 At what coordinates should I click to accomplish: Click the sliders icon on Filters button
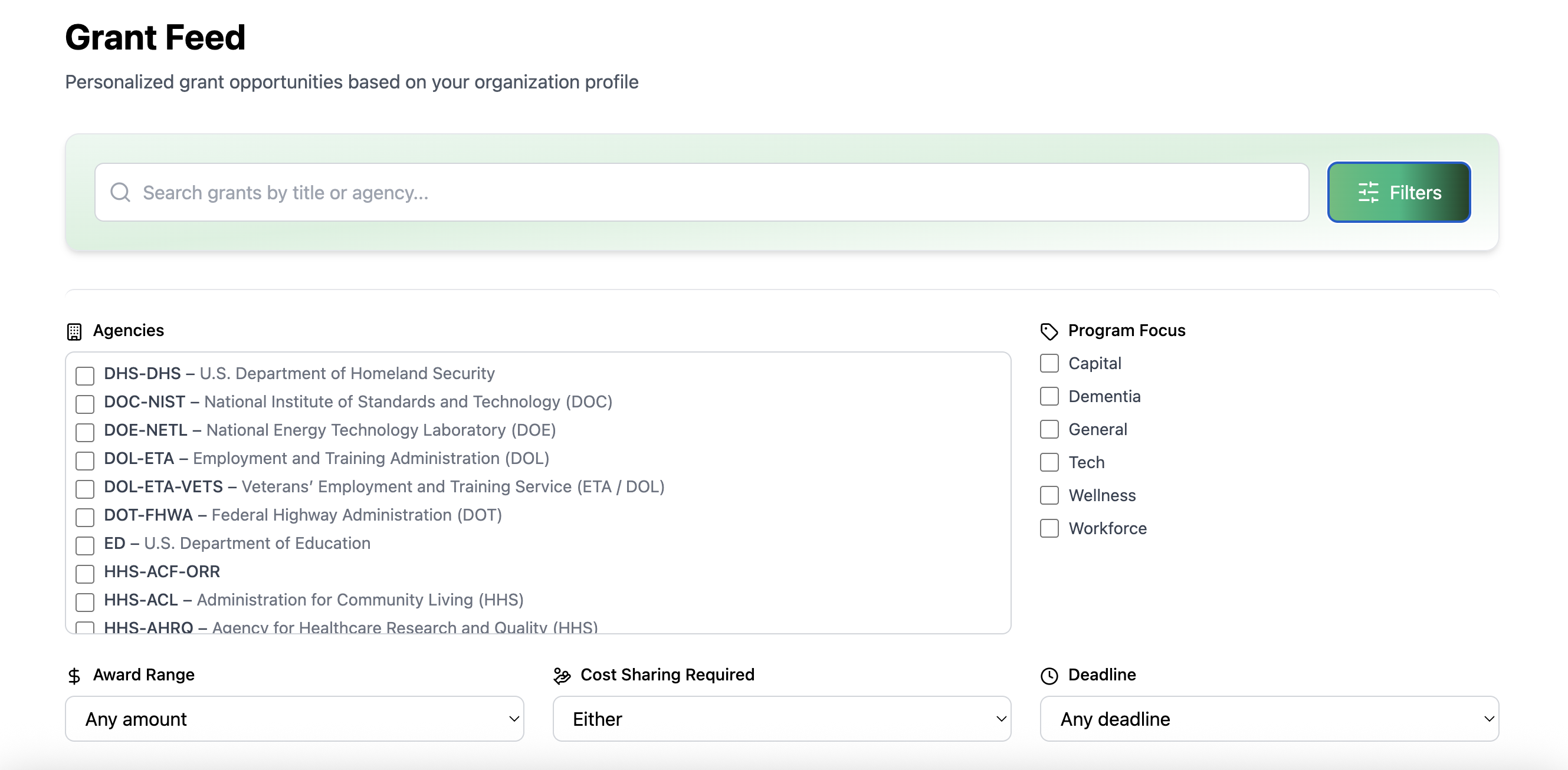tap(1368, 192)
